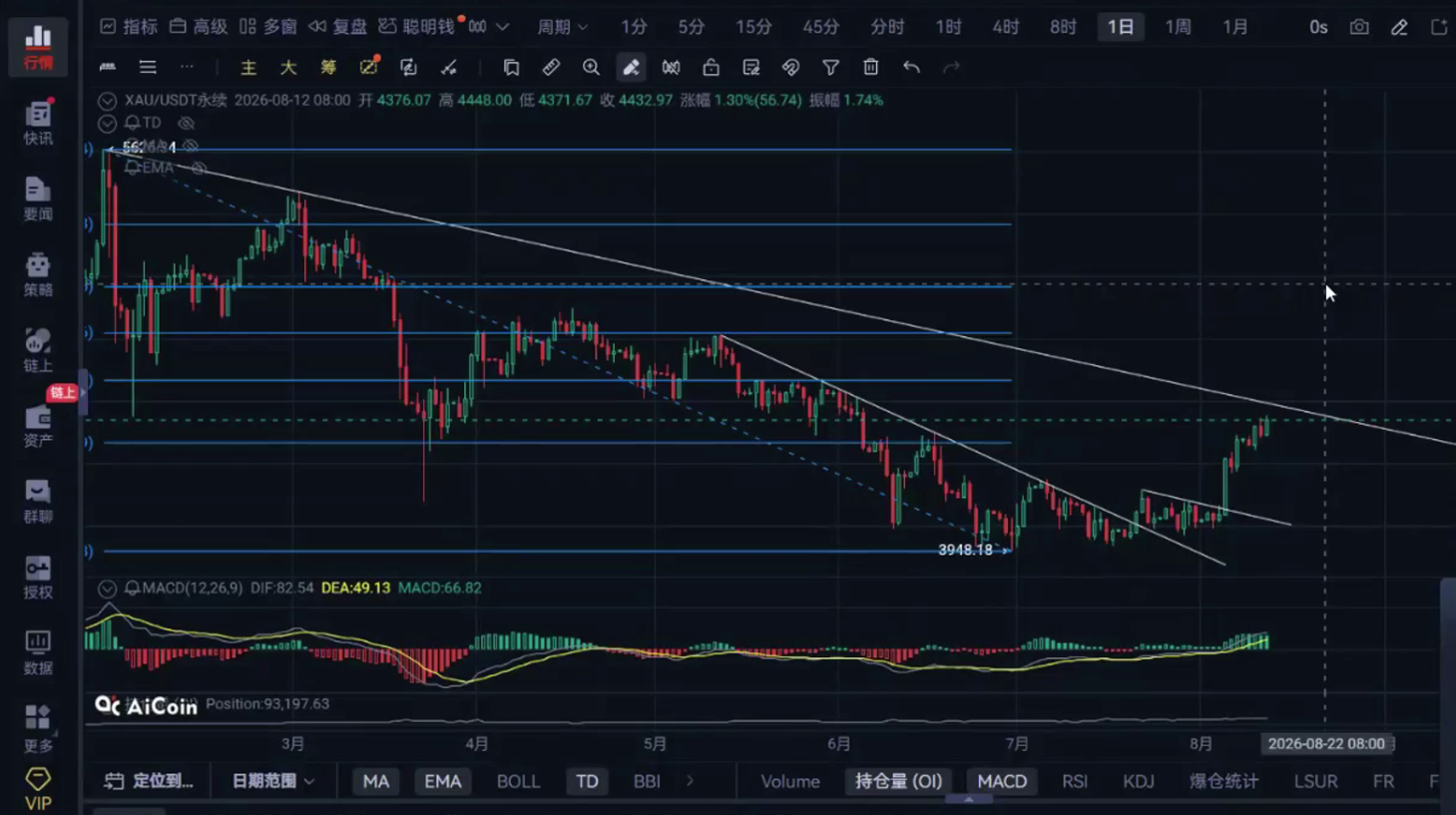Open the 快讯 news sidebar icon
Screen dimensions: 1456x815
pyautogui.click(x=38, y=123)
